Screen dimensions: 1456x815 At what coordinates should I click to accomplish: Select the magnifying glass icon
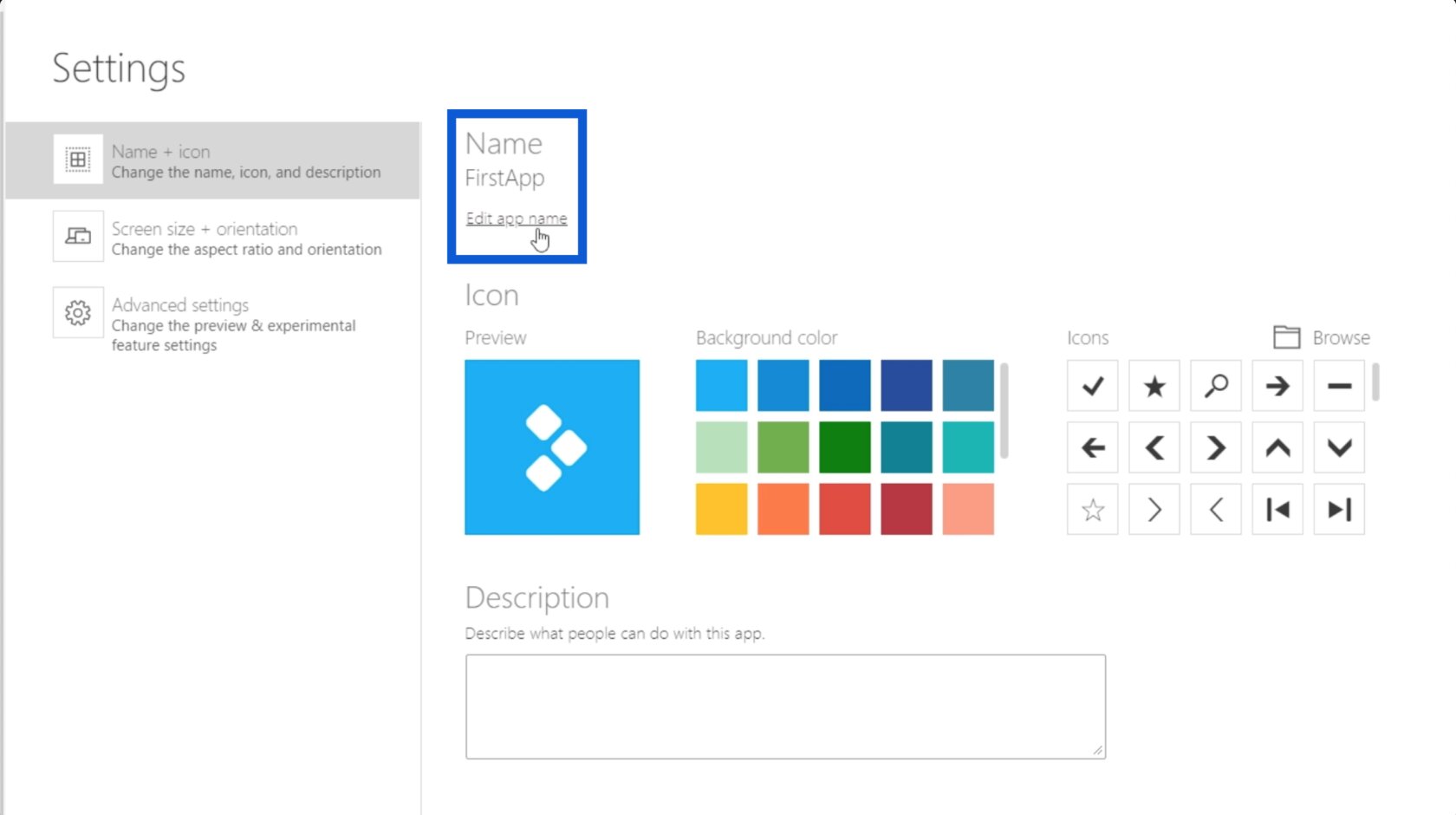coord(1215,386)
